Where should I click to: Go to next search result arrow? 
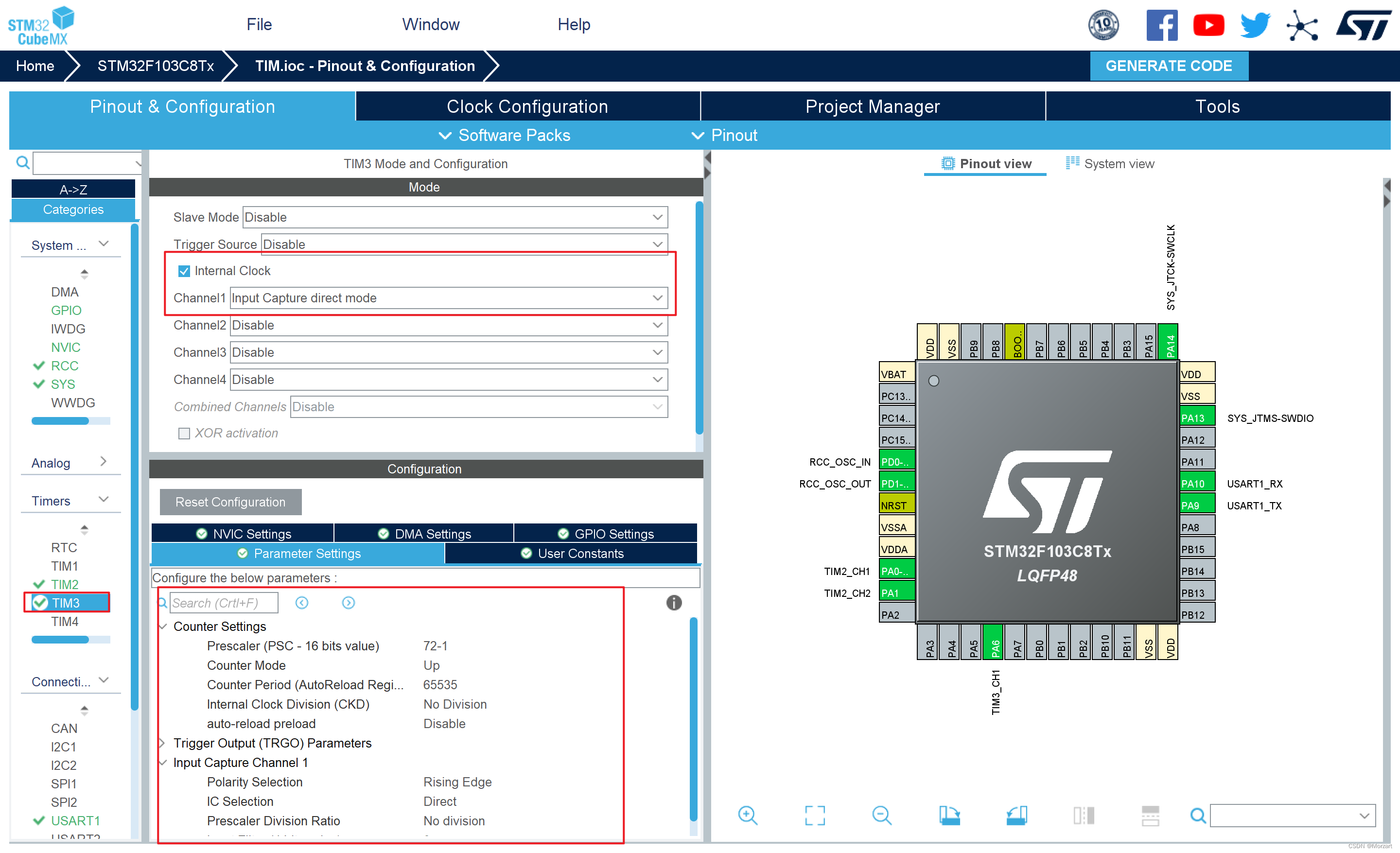(x=348, y=603)
